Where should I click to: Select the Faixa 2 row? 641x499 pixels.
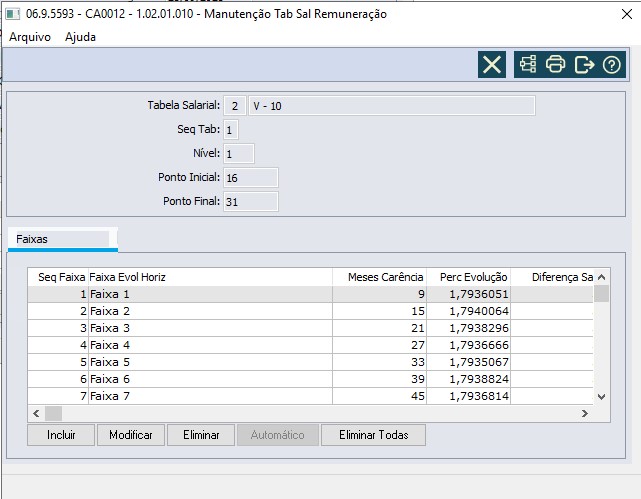[x=310, y=311]
